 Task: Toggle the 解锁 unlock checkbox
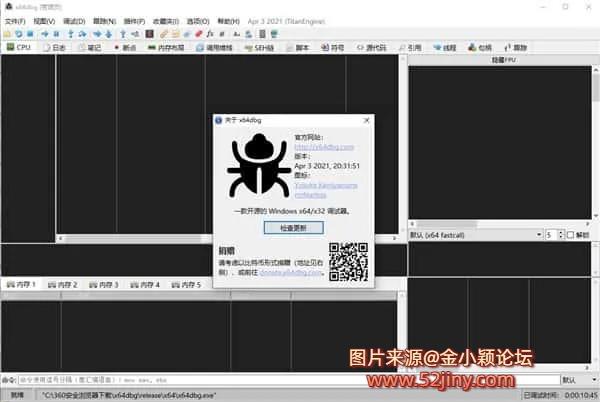(x=570, y=235)
